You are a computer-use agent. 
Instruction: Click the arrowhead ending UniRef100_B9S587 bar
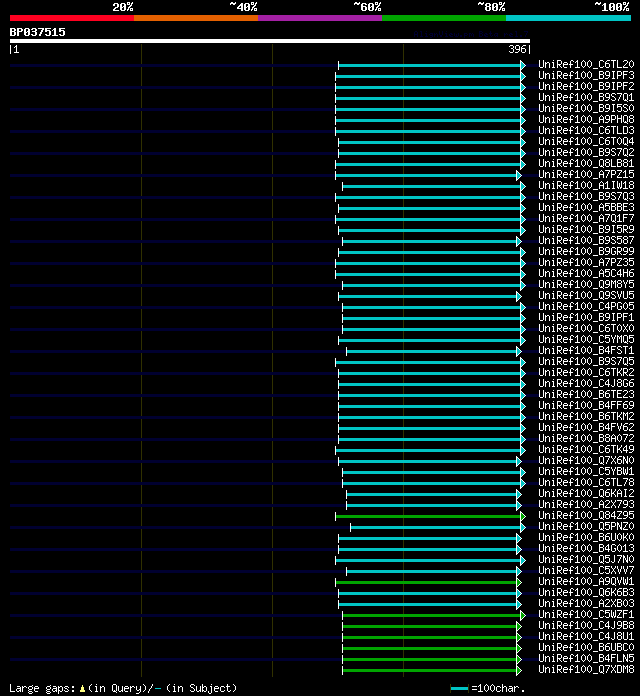[519, 241]
